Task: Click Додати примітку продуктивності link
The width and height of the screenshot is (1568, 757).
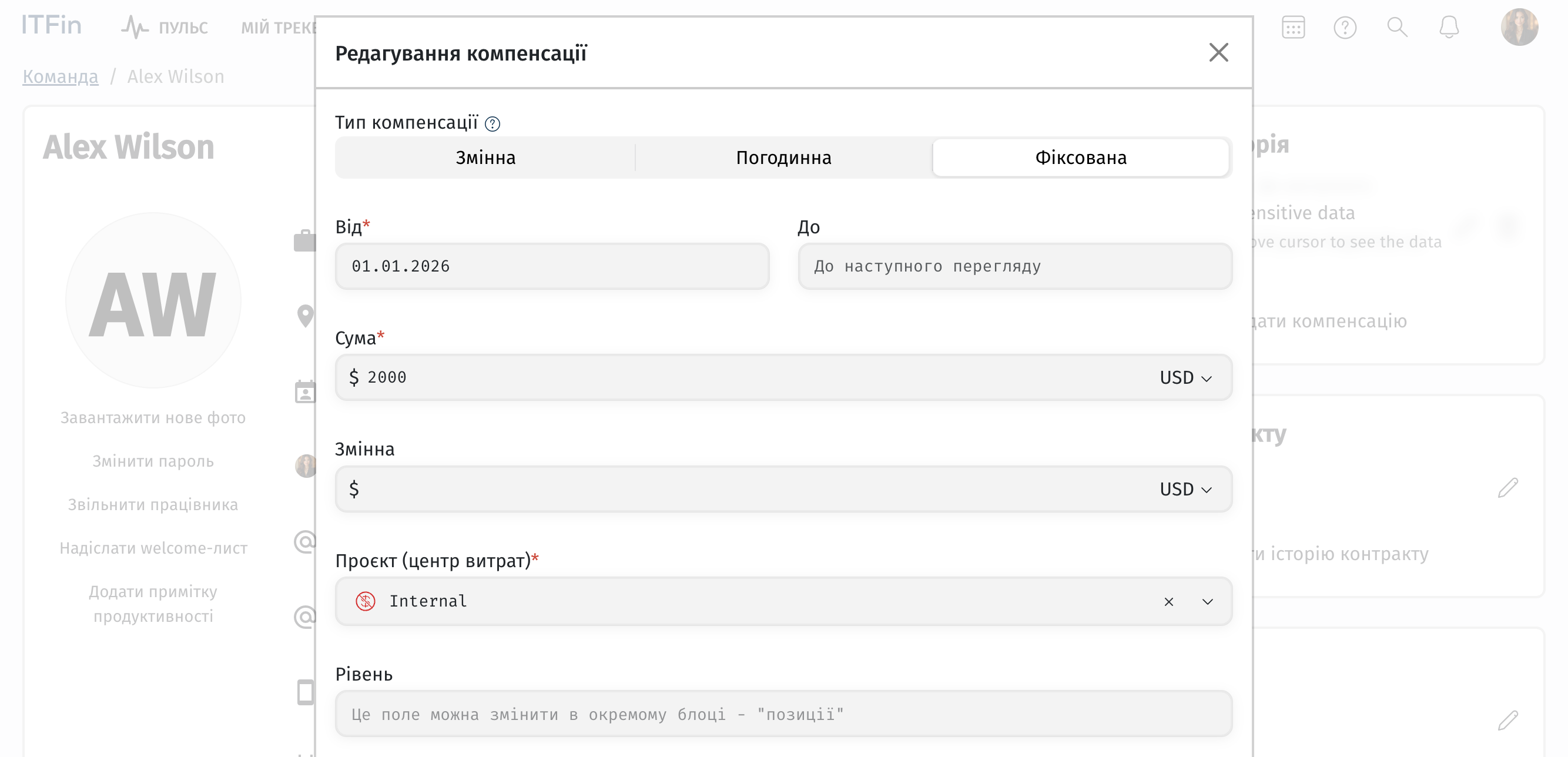Action: coord(153,604)
